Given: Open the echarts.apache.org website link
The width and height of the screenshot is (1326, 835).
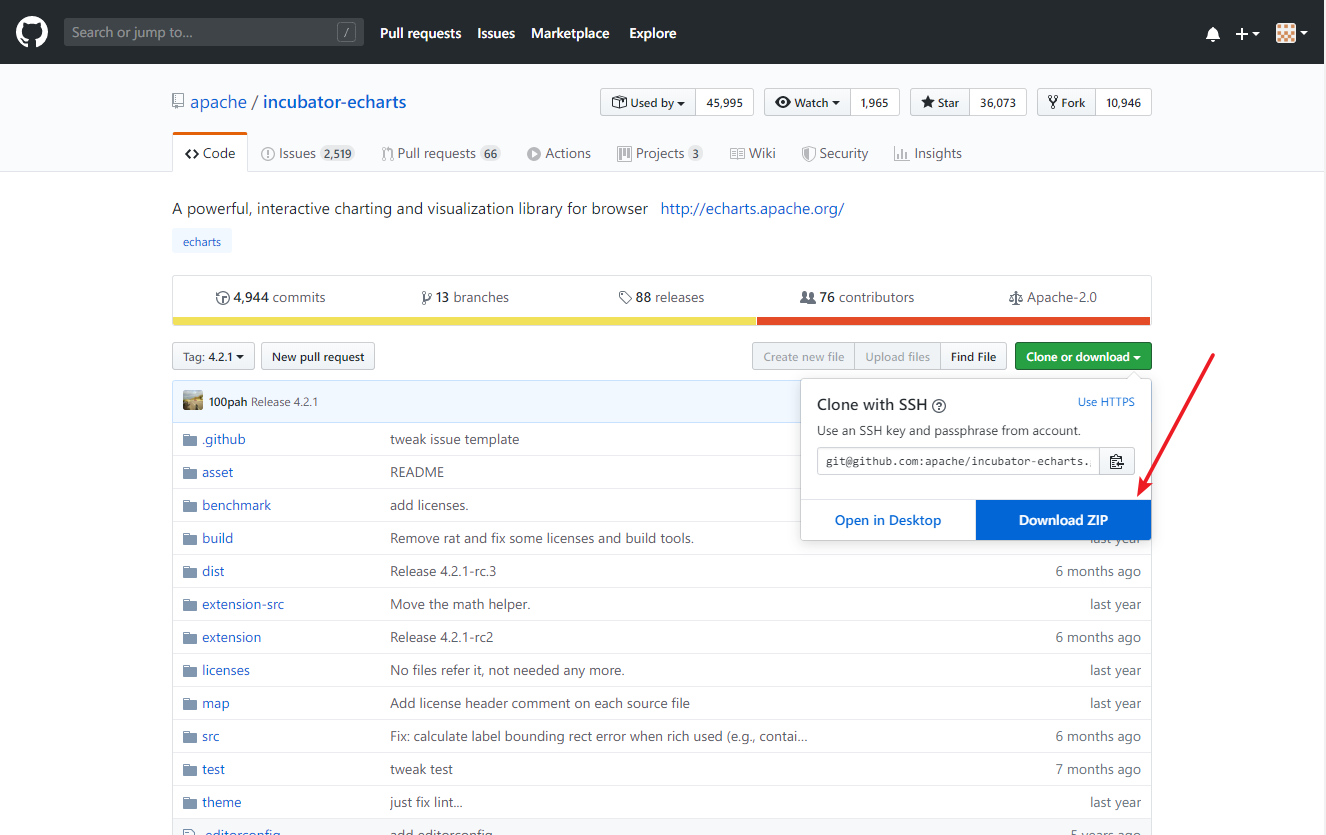Looking at the screenshot, I should point(752,209).
